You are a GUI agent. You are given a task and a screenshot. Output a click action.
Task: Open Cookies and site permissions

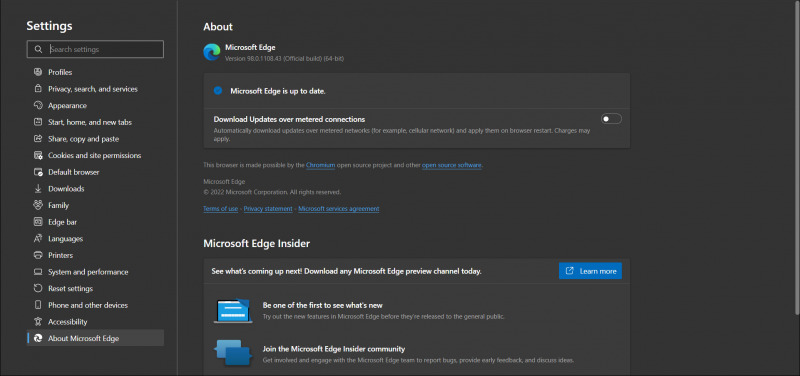95,155
